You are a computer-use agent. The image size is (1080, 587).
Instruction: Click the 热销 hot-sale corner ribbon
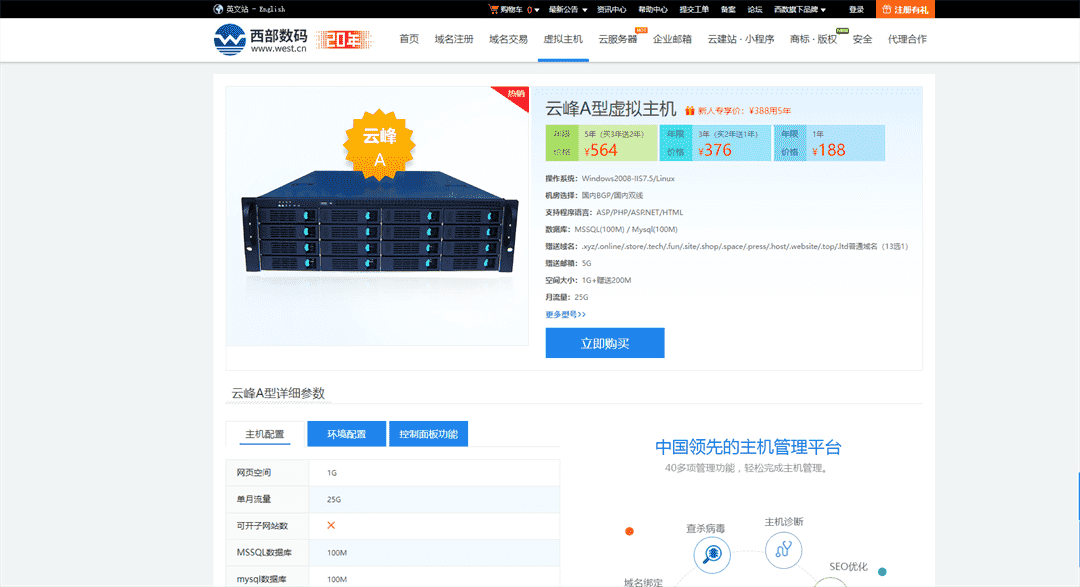[512, 96]
